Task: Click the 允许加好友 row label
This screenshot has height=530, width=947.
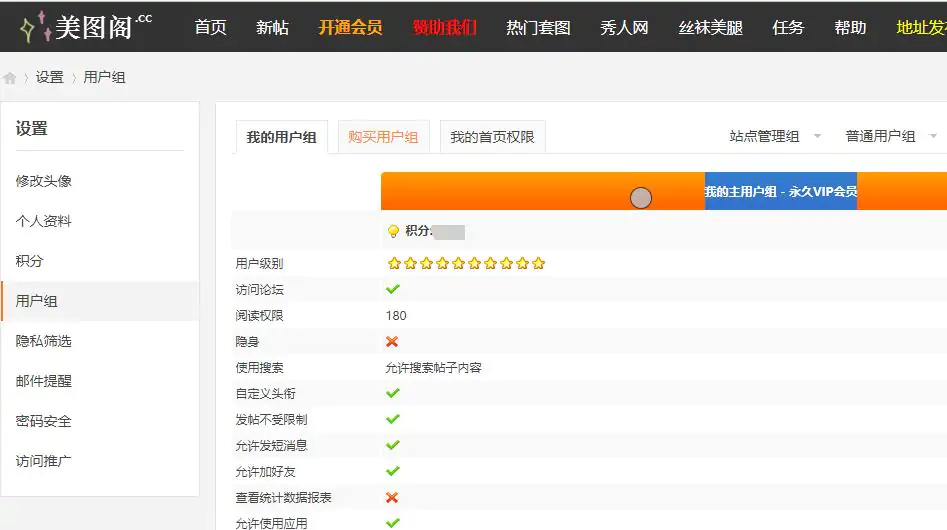Action: tap(265, 471)
